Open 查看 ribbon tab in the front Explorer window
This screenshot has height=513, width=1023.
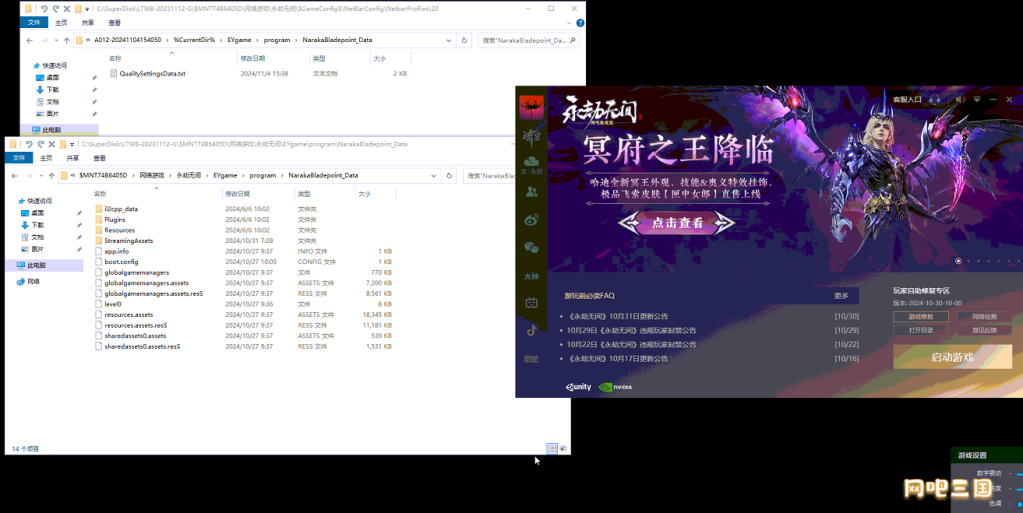tap(99, 158)
